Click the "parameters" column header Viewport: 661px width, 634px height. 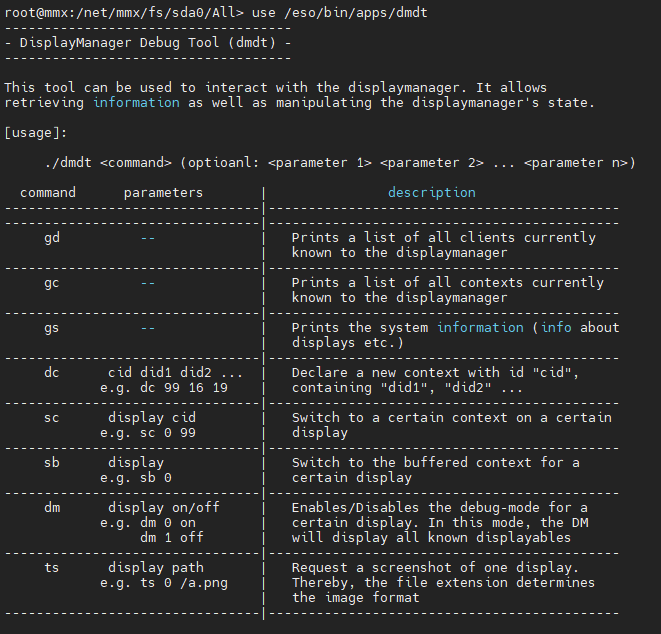163,193
